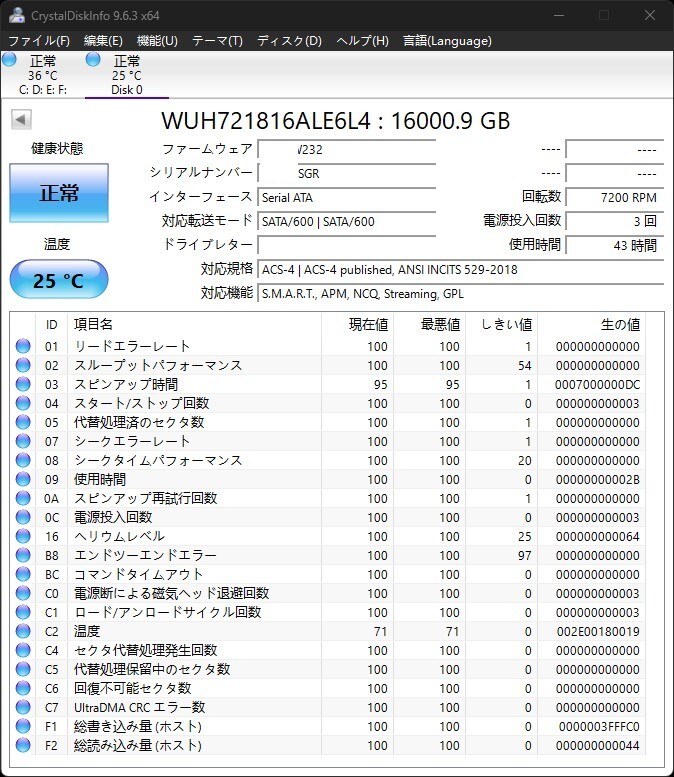Open the ディスク(D) menu
Viewport: 674px width, 777px height.
[x=289, y=41]
